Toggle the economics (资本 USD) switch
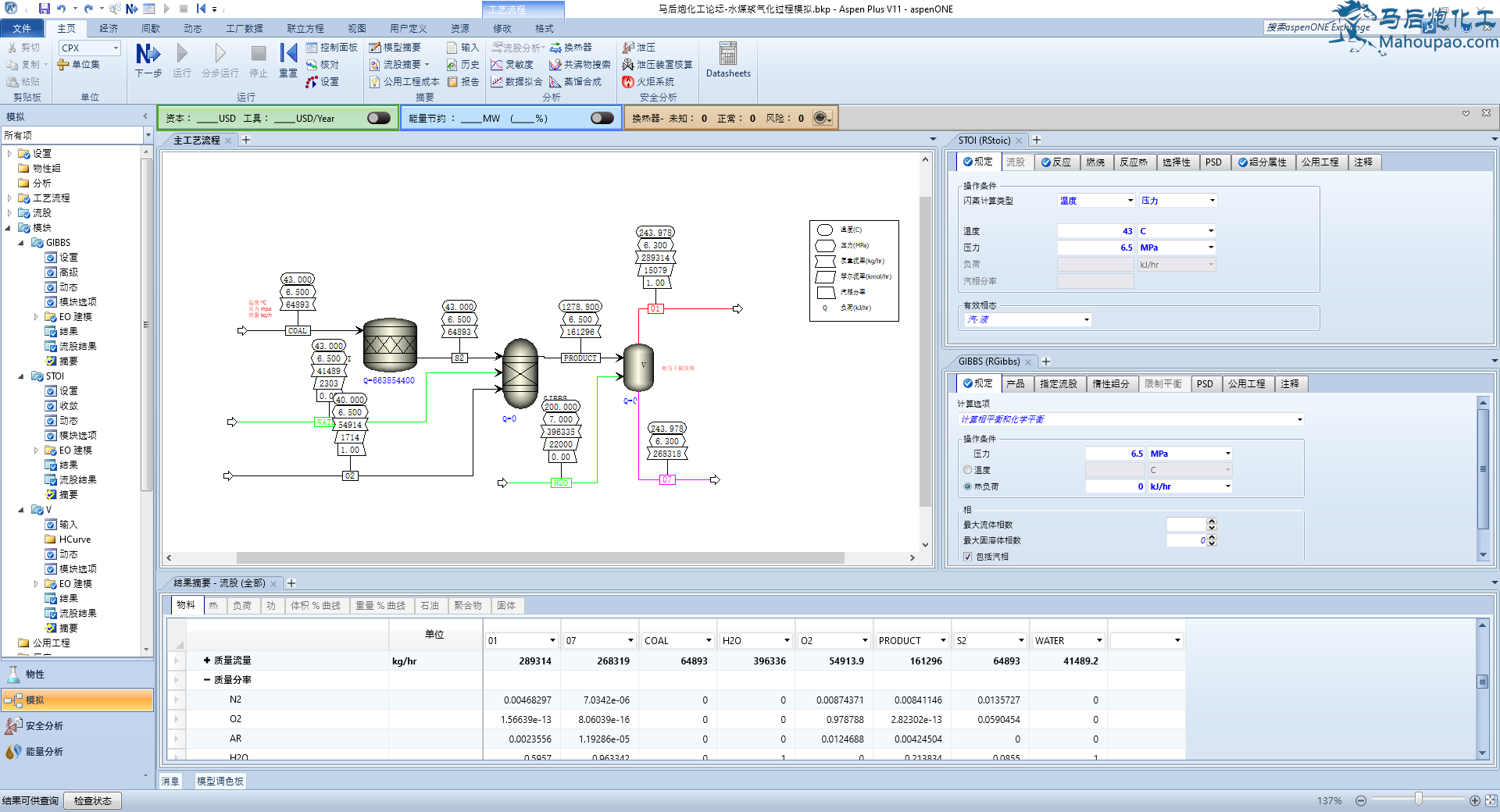Viewport: 1500px width, 812px height. [379, 118]
